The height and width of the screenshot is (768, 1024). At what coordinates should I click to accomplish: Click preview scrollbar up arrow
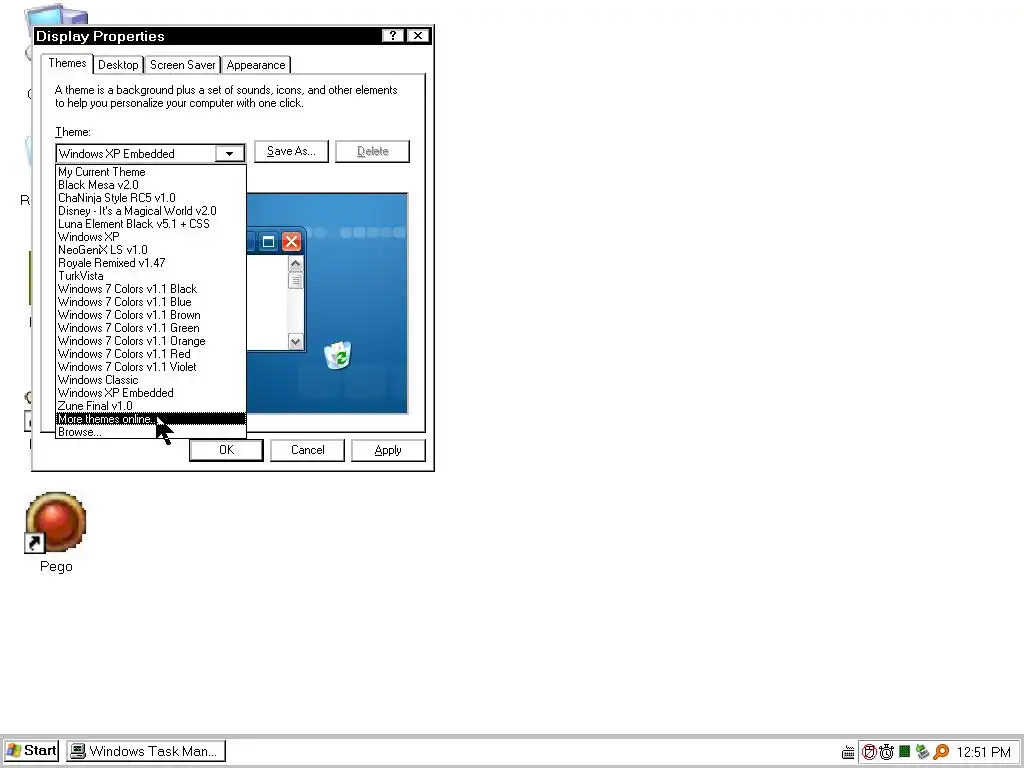click(x=295, y=264)
